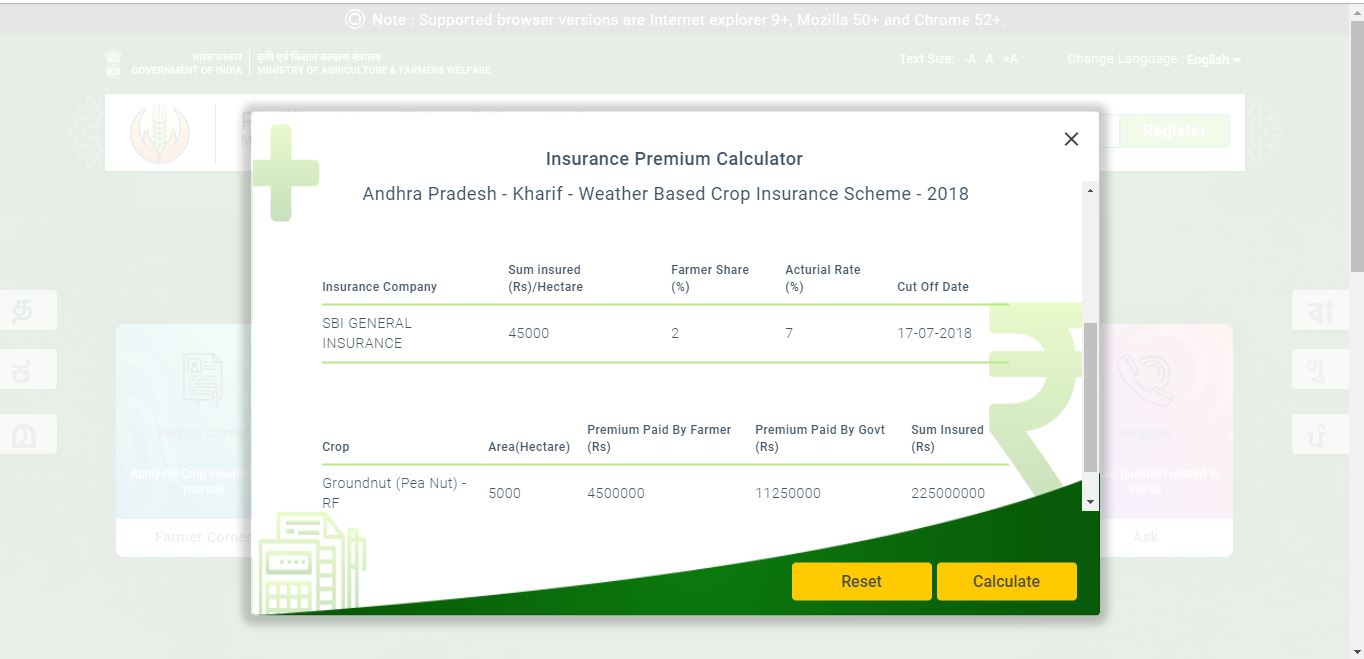Click the Government of India emblem
Screen dimensions: 1364x659
[x=113, y=62]
